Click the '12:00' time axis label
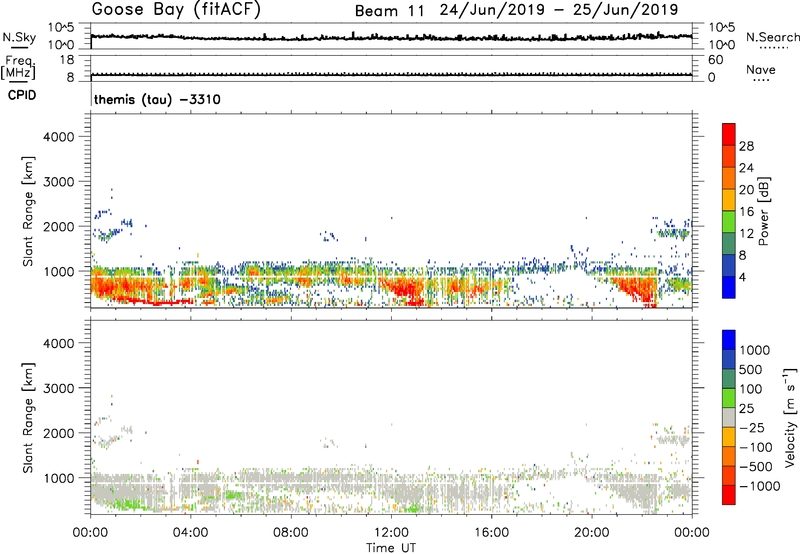Viewport: 800px width, 554px height. click(x=391, y=533)
